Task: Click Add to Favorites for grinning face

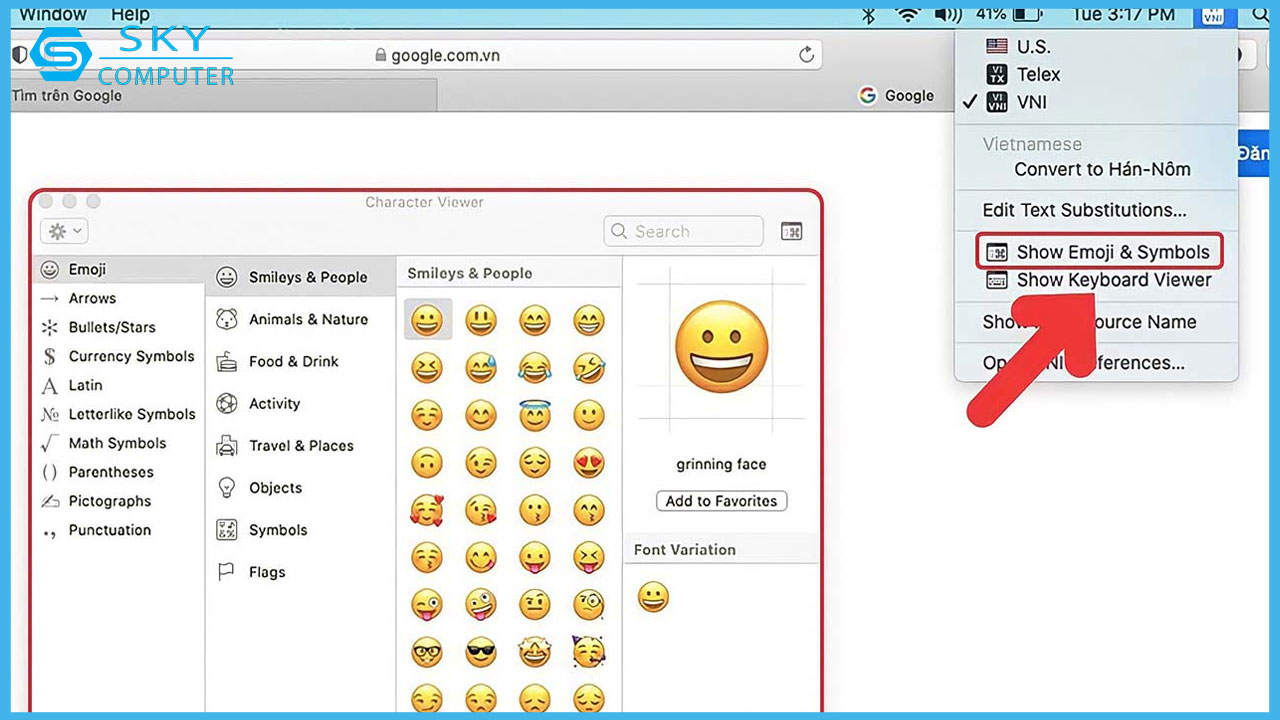Action: pos(721,501)
